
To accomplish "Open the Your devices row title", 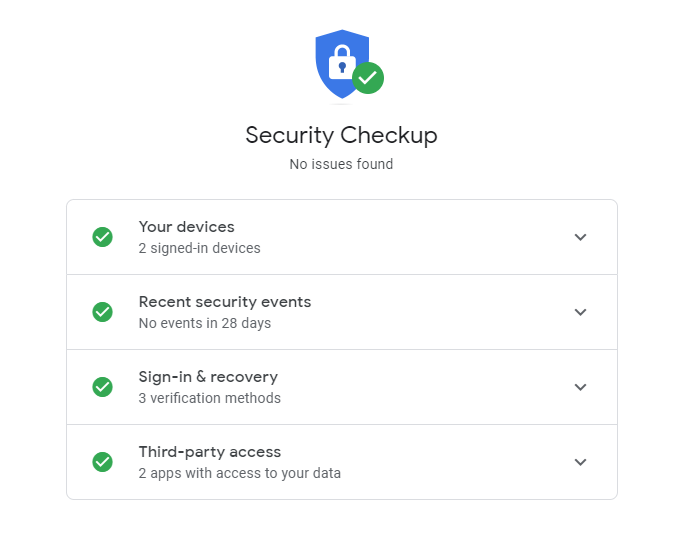I will tap(186, 227).
